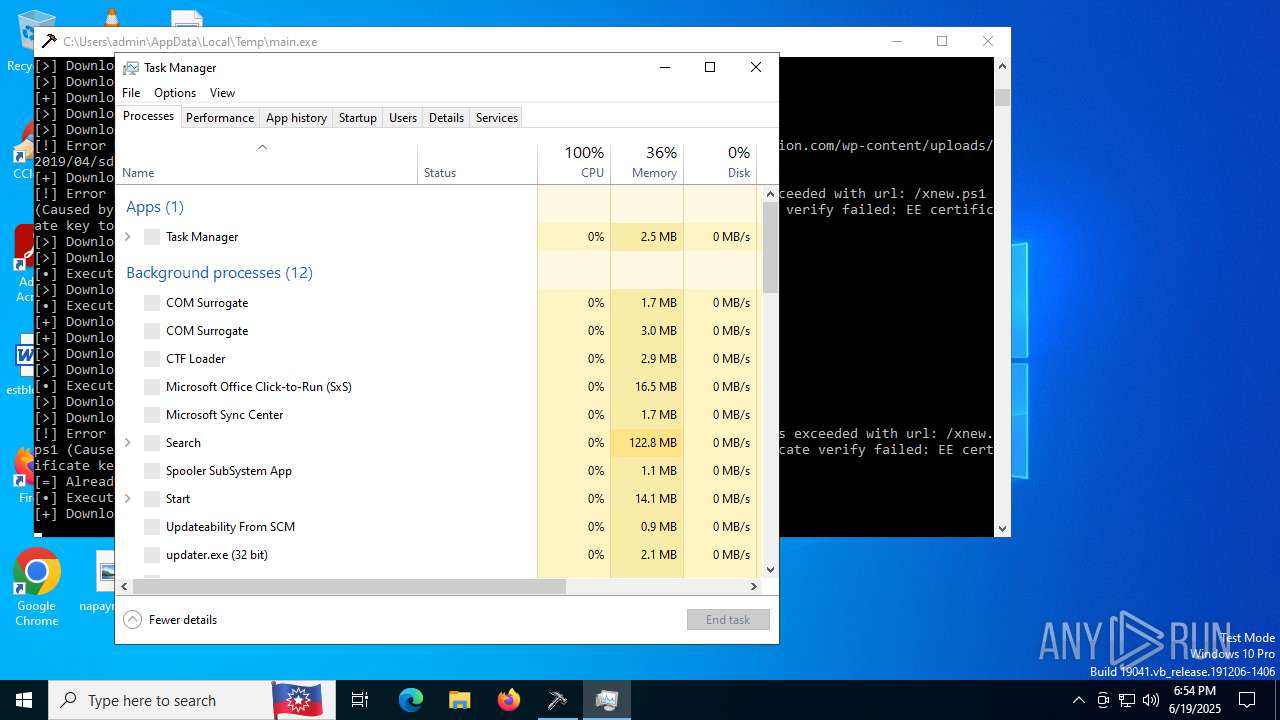Open the volume tray icon
1280x720 pixels.
[1151, 700]
